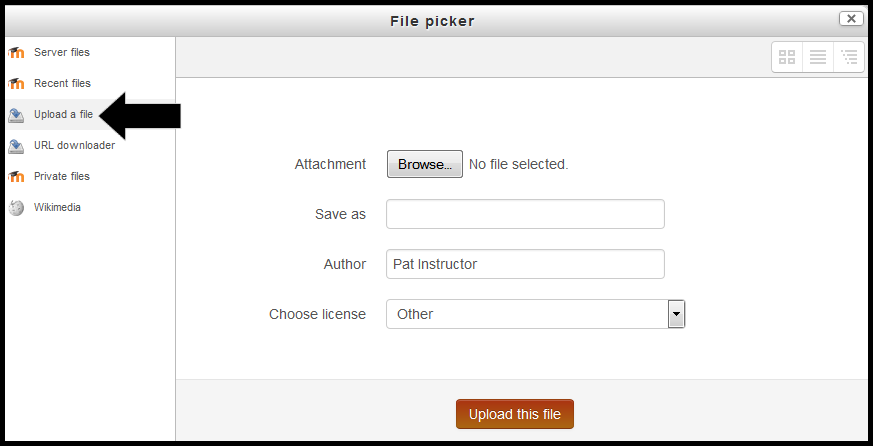Switch to icon grid view
873x446 pixels.
787,57
